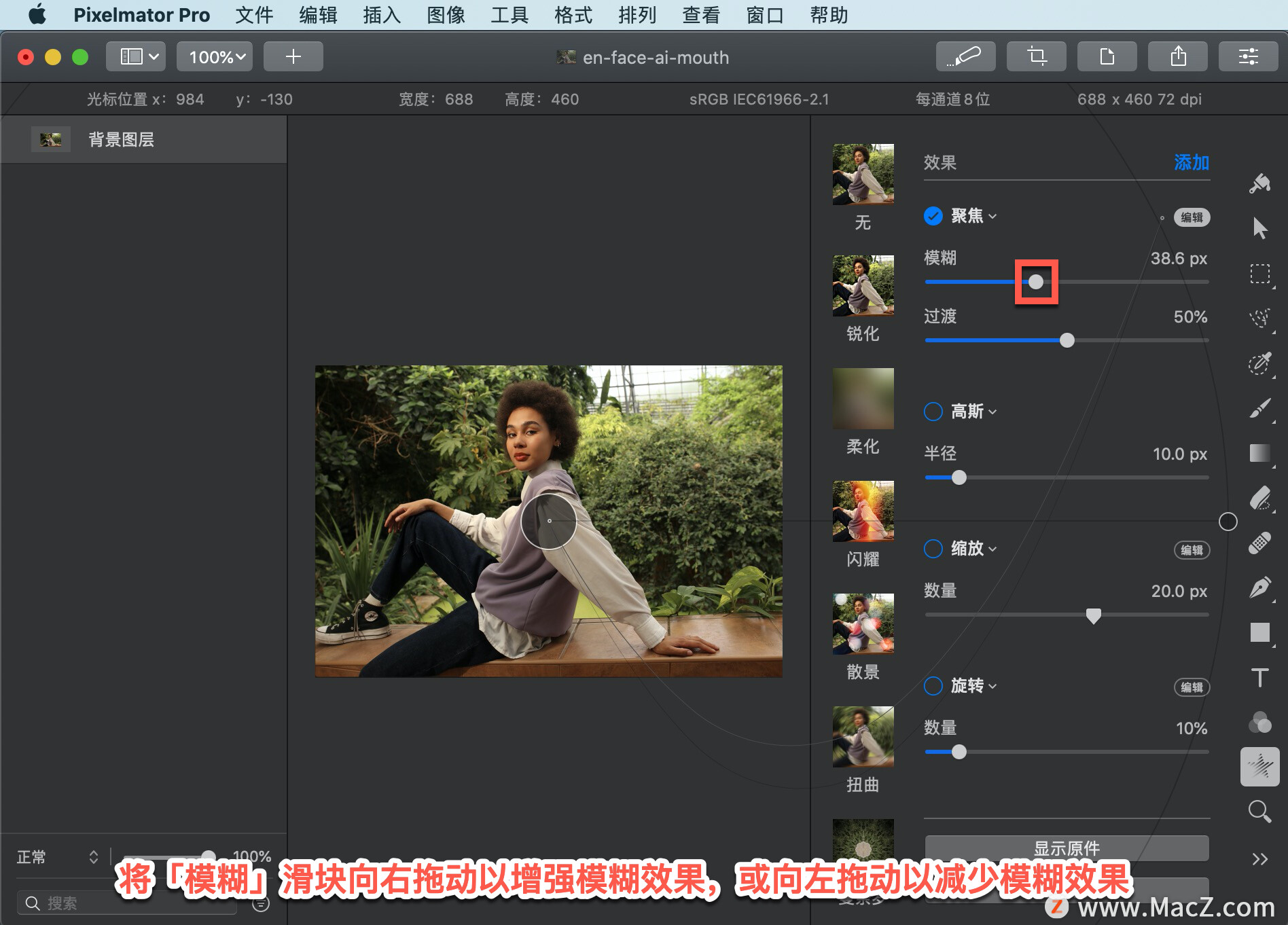1288x925 pixels.
Task: Select the 闪耀 effect preset thumbnail
Action: pyautogui.click(x=863, y=511)
